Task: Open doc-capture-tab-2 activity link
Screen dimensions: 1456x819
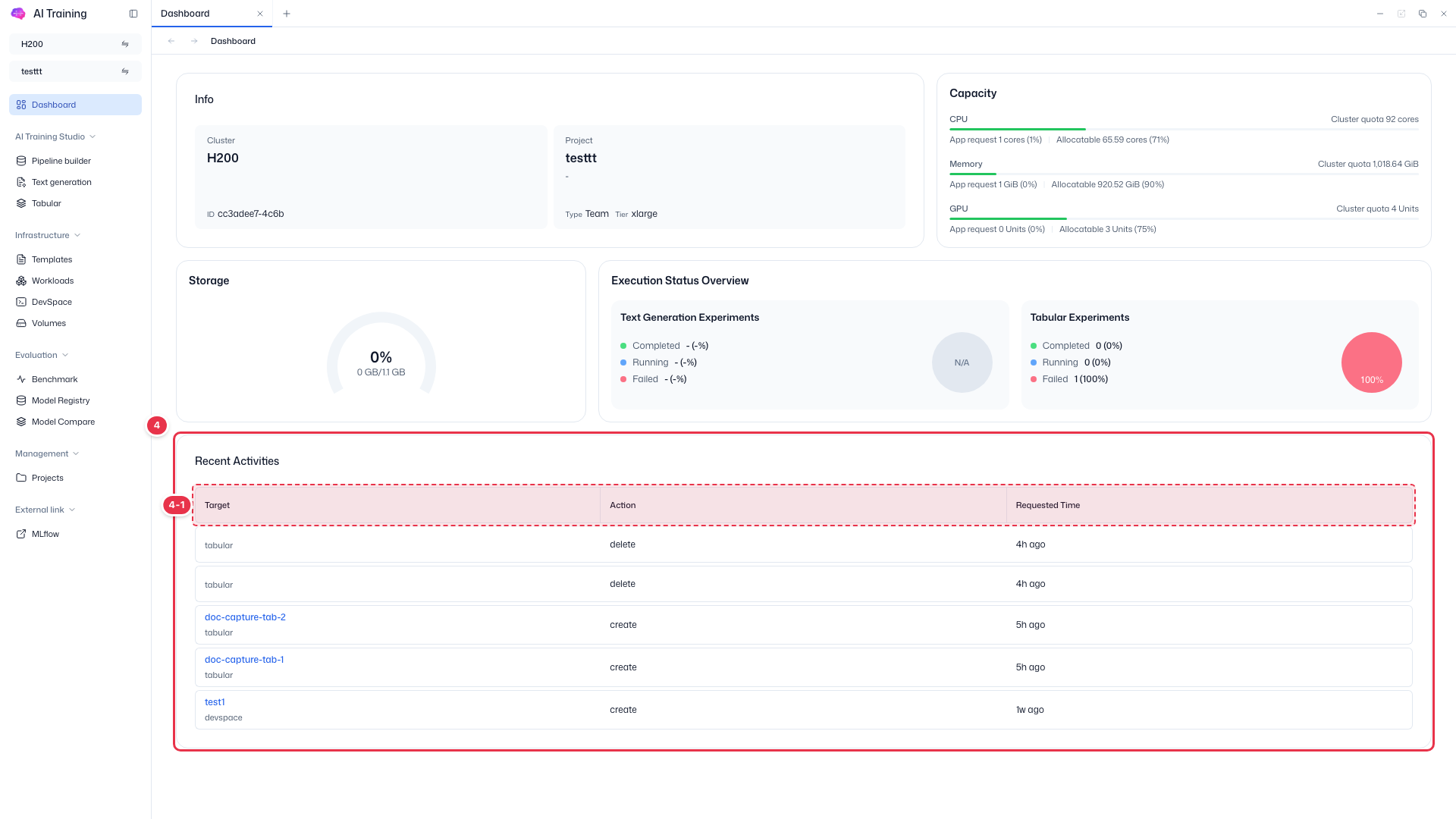Action: tap(245, 617)
